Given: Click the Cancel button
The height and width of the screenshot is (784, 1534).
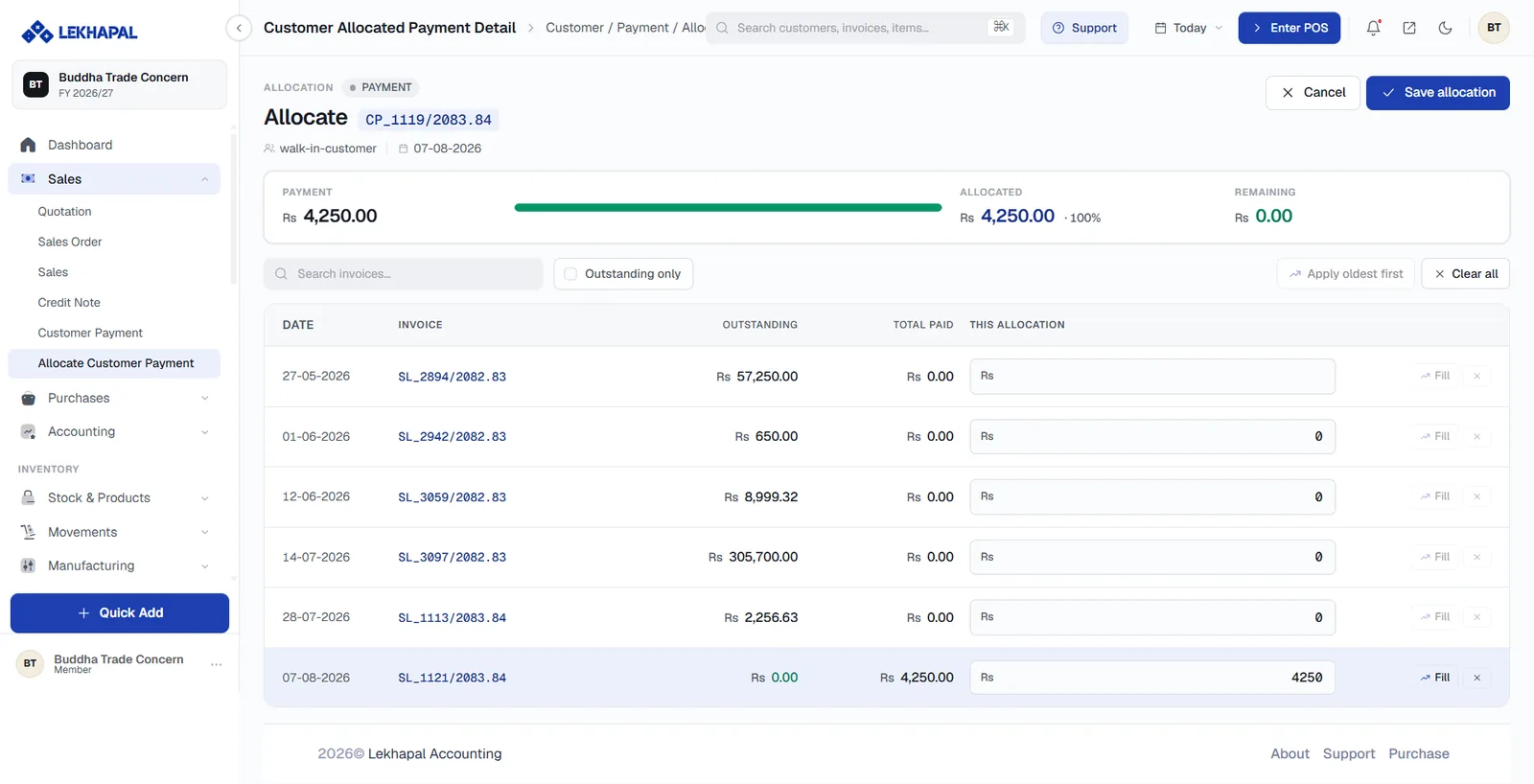Looking at the screenshot, I should 1313,93.
